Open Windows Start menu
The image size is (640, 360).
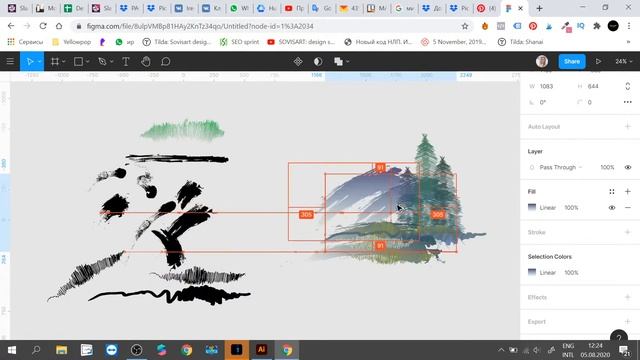pos(12,350)
